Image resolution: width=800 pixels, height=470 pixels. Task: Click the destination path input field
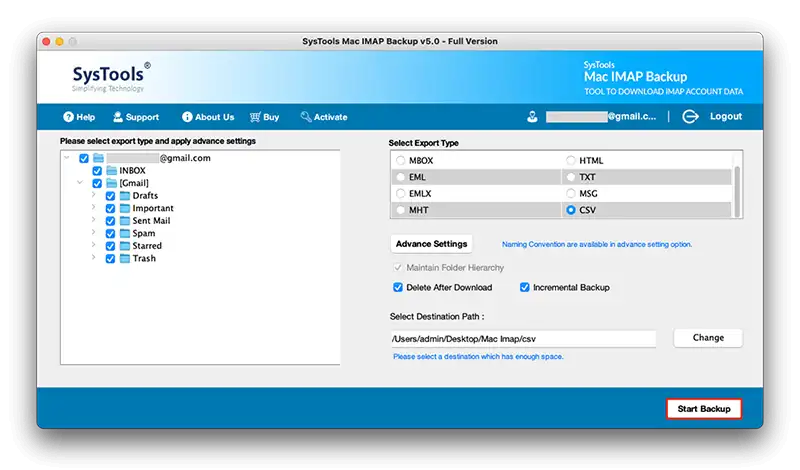tap(523, 339)
